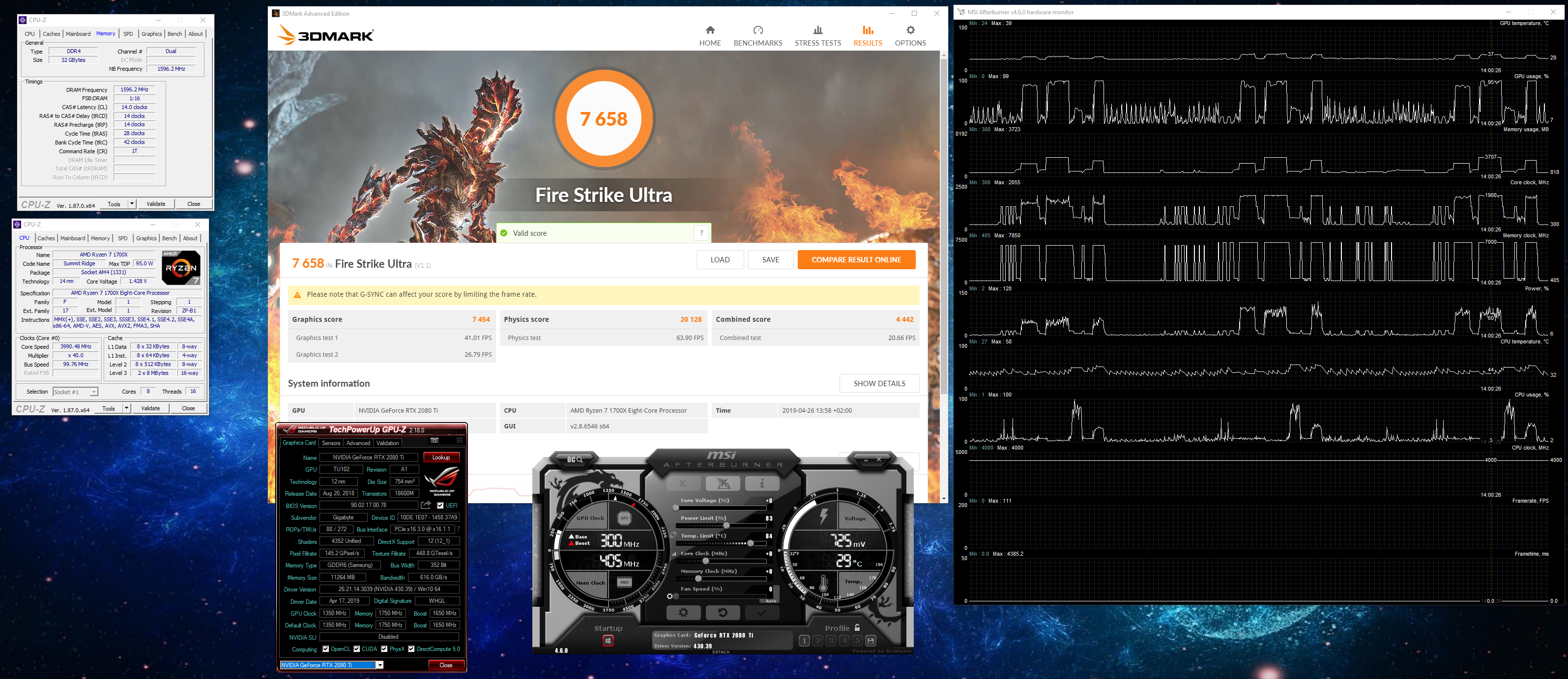Screen dimensions: 1568x679
Task: Click the Afterburner reset-to-defaults button
Action: click(723, 613)
